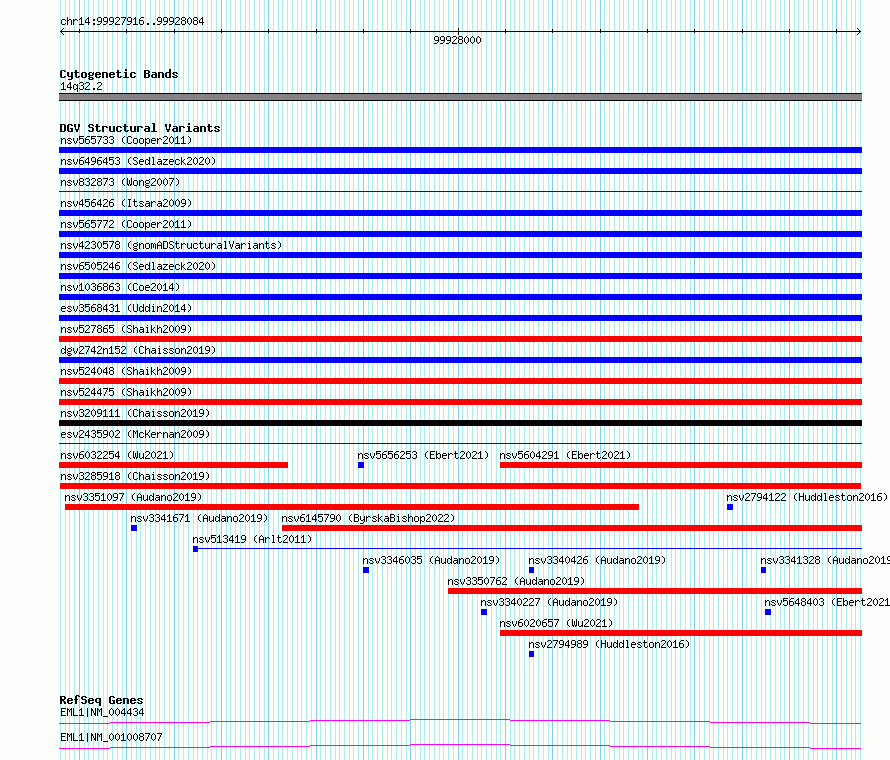Select the nsv3341671 (Audano2019) label
Viewport: 890px width, 760px height.
[x=199, y=518]
